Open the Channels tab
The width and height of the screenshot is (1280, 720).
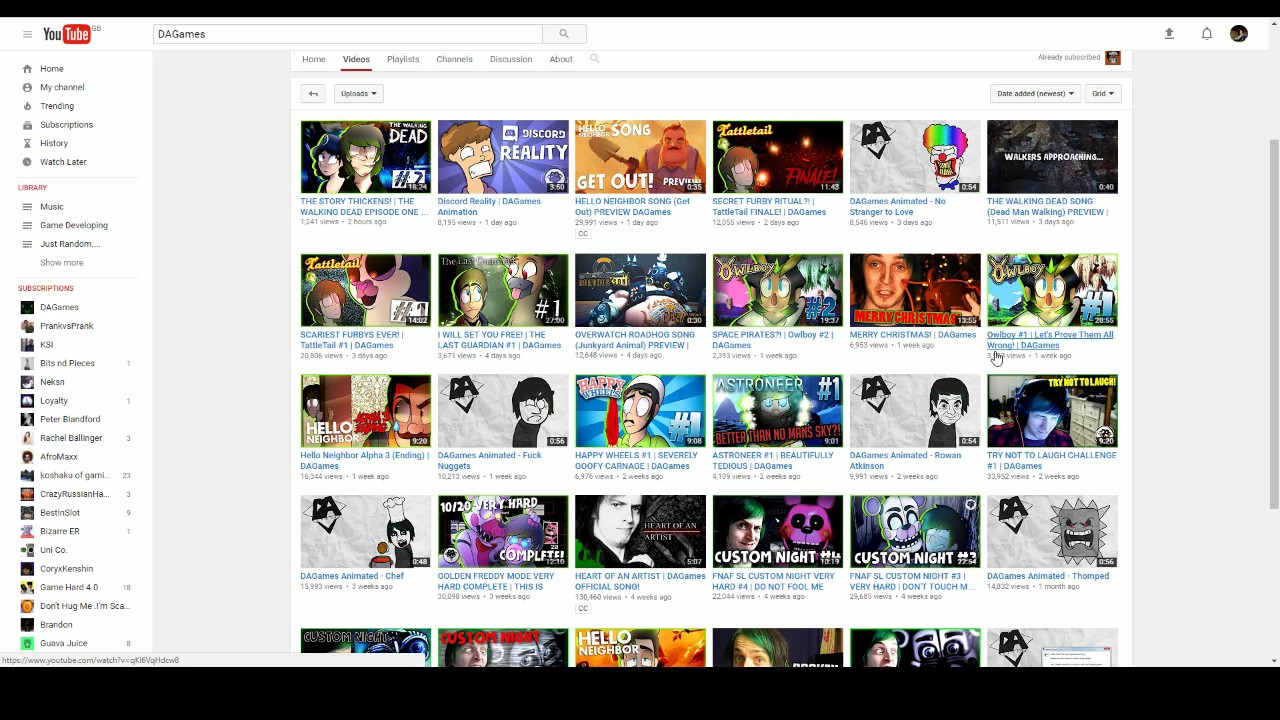pos(454,59)
